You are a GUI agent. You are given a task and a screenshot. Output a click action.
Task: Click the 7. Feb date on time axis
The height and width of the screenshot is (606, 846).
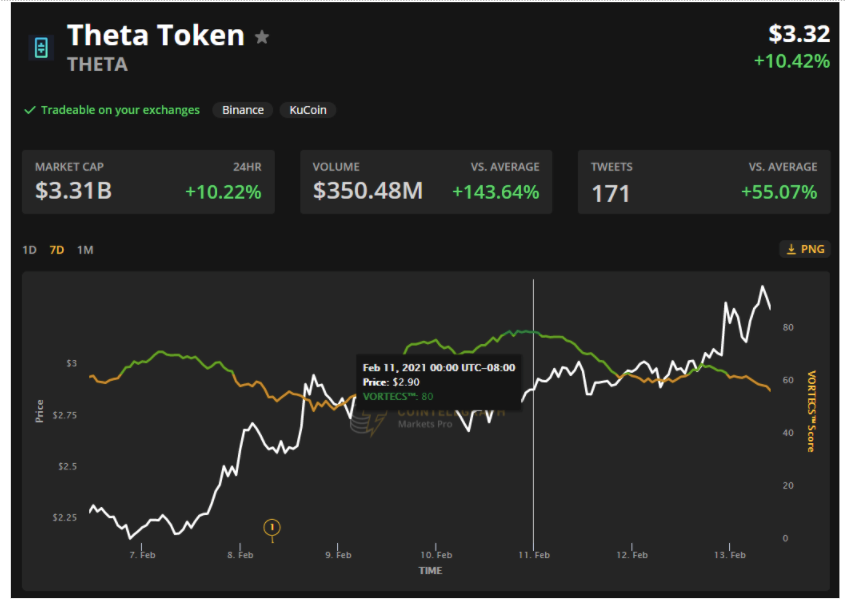tap(142, 555)
